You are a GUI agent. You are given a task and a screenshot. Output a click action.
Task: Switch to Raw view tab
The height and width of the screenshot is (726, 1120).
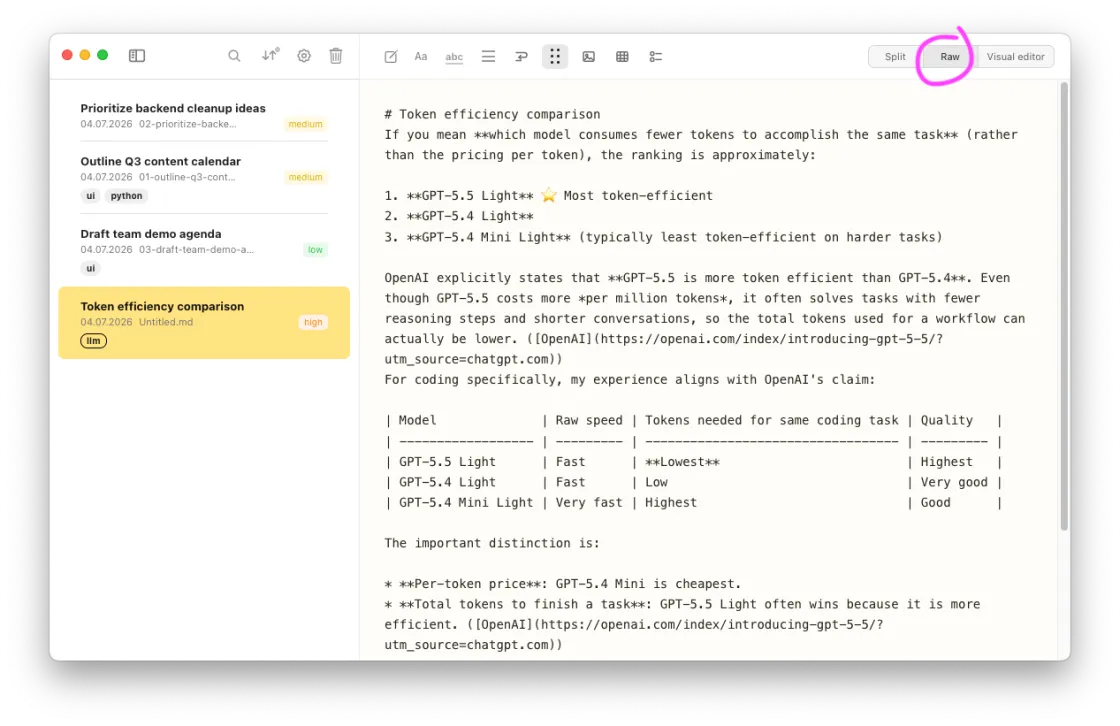949,56
